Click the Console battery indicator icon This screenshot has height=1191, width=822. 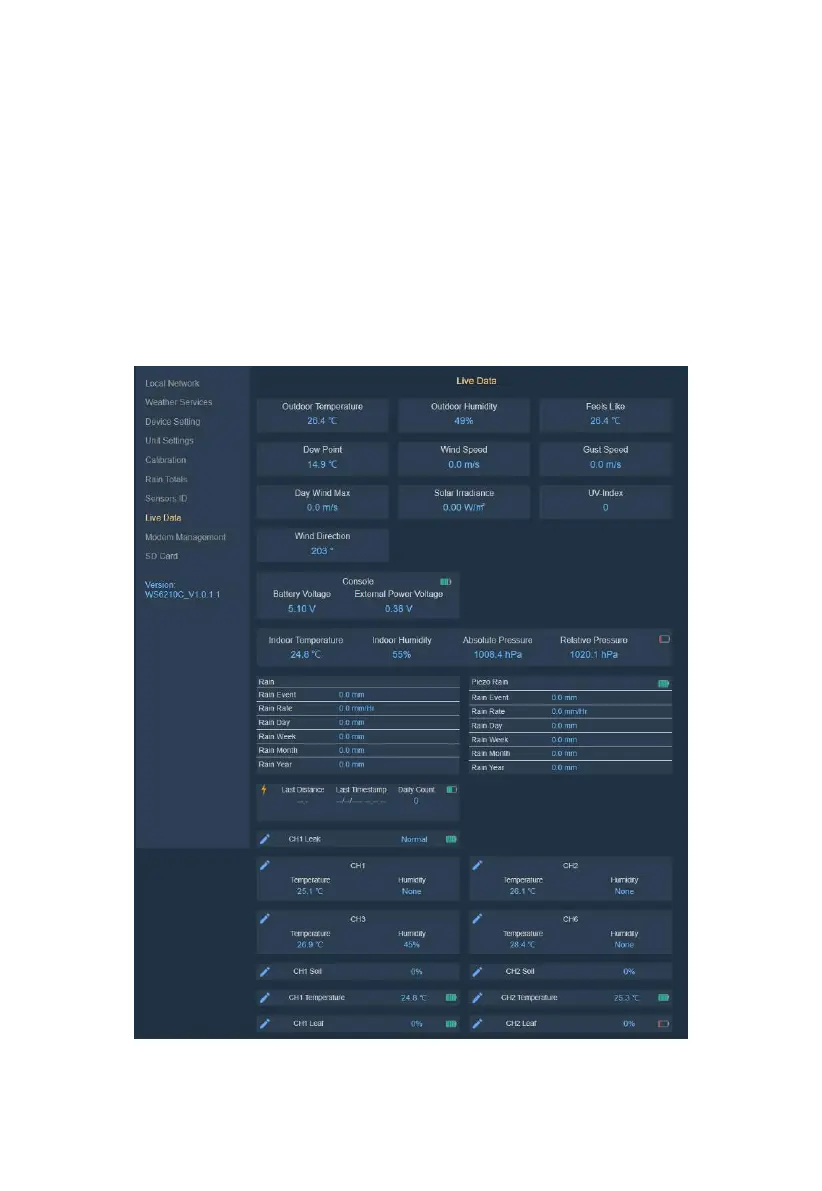click(x=446, y=582)
